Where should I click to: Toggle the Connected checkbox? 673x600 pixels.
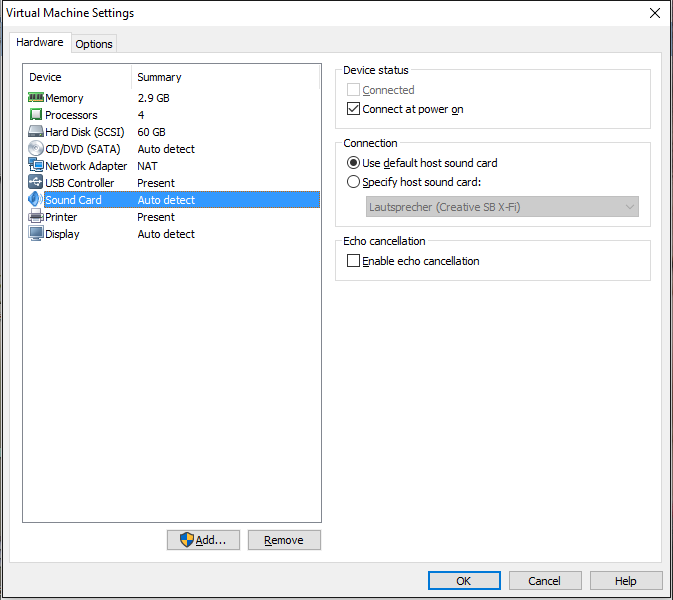pos(353,90)
